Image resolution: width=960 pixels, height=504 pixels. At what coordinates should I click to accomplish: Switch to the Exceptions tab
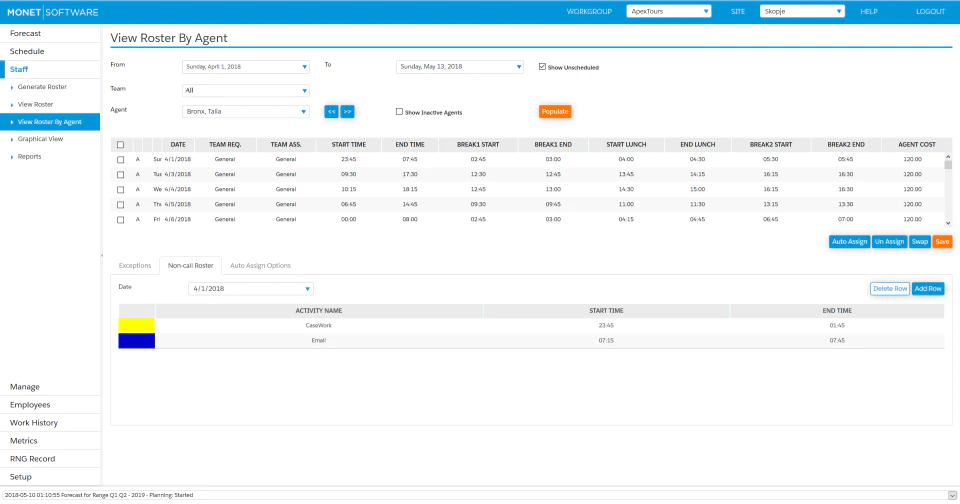[x=135, y=266]
